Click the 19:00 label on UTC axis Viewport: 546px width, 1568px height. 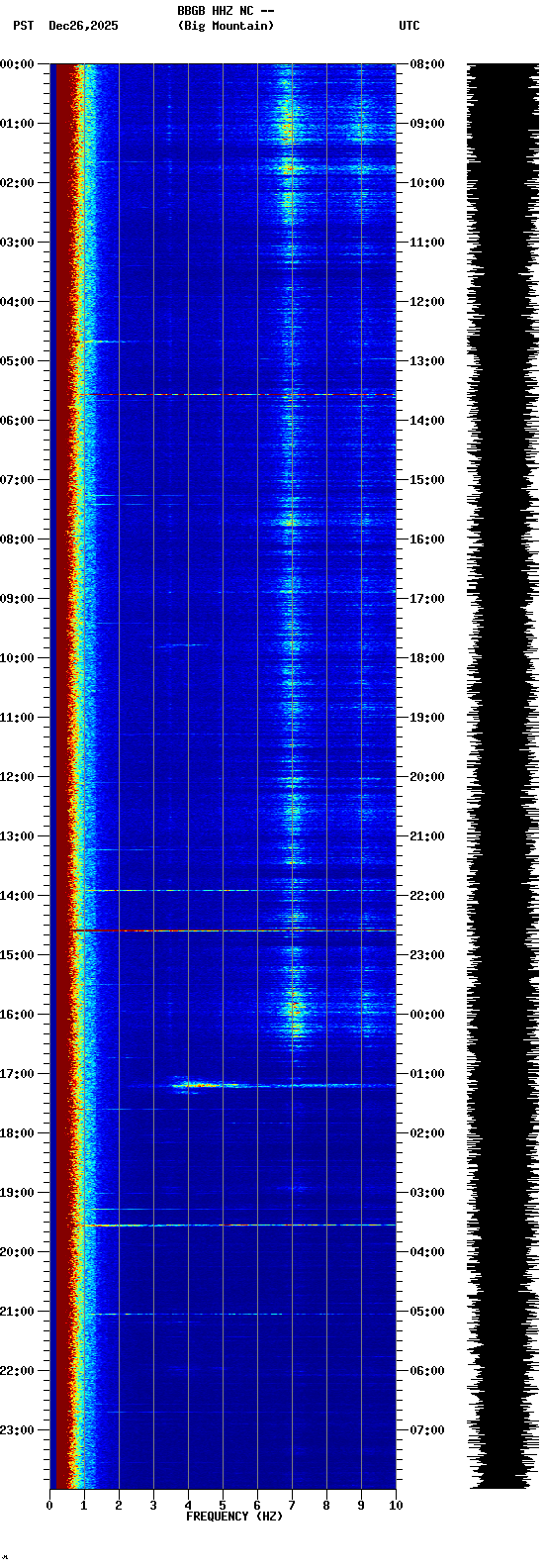(426, 718)
